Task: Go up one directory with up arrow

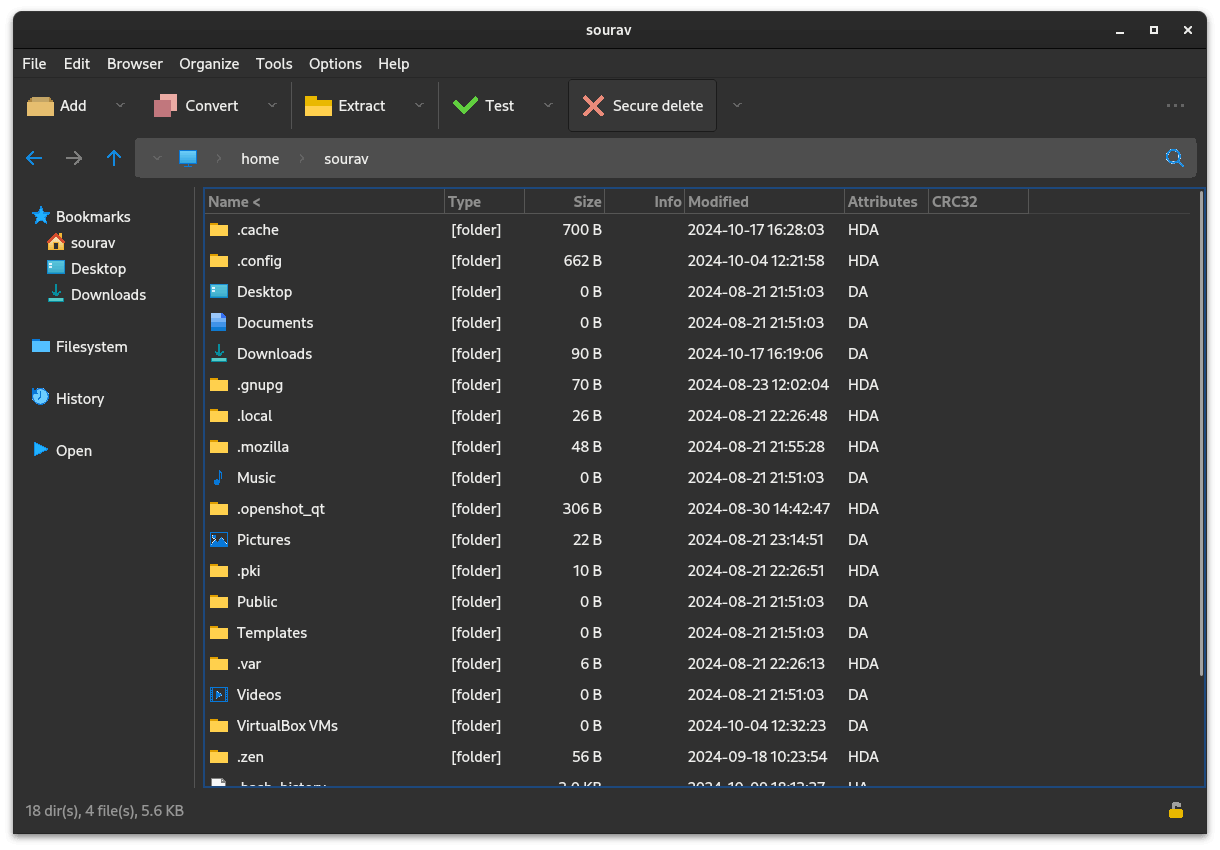Action: point(114,158)
